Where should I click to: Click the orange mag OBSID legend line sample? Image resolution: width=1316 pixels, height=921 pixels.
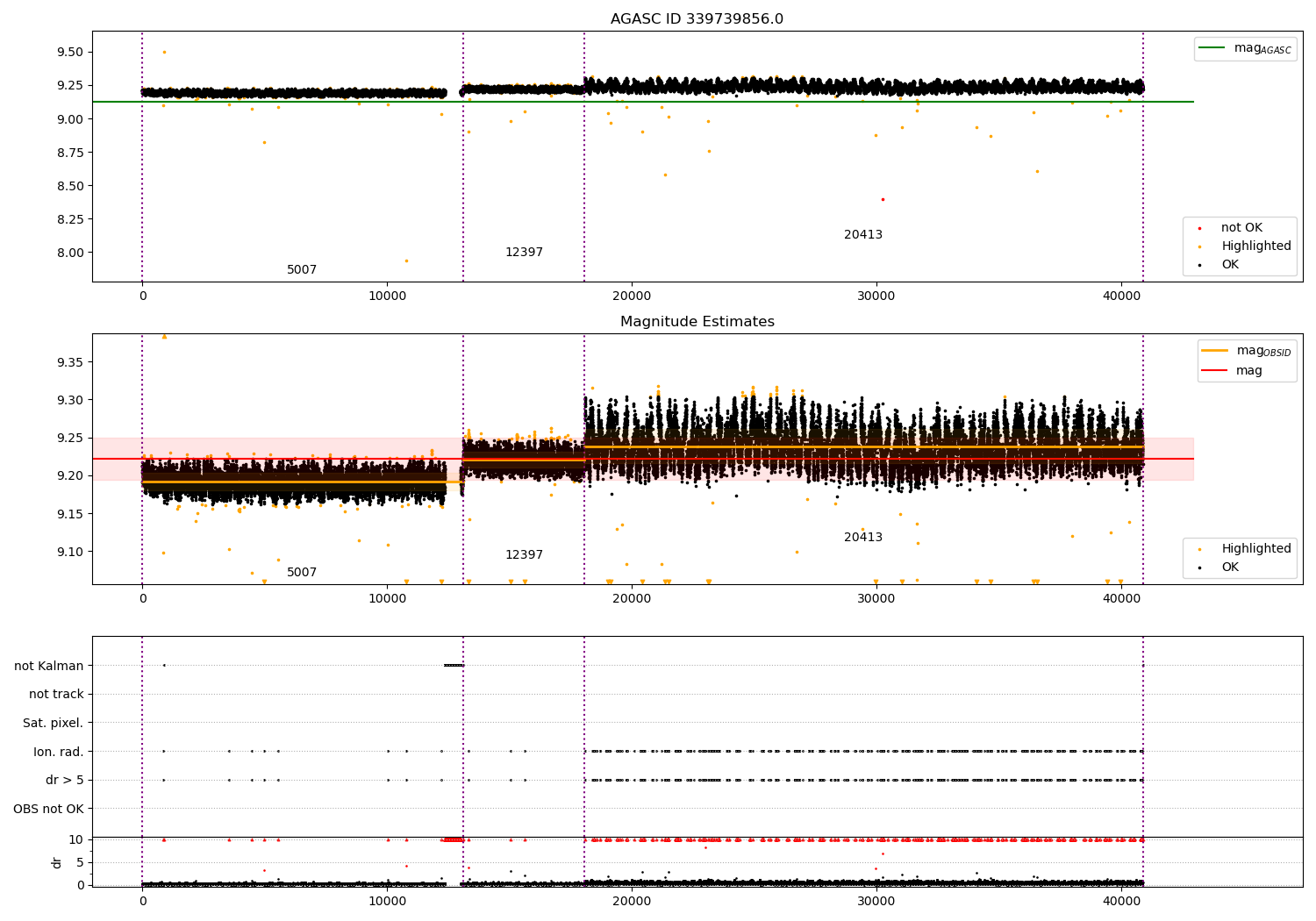click(x=1215, y=351)
